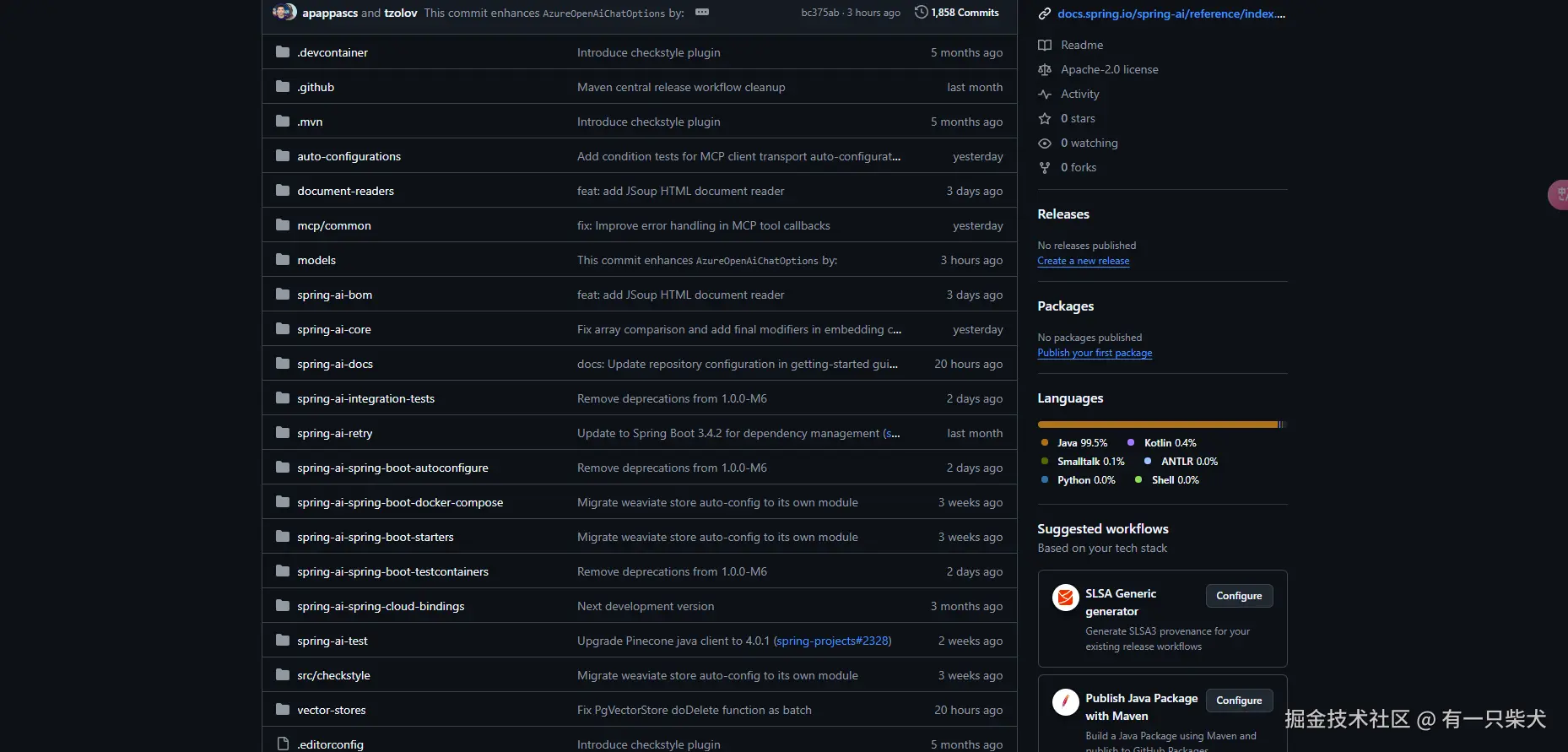
Task: Click the SLSA Generic generator workflow icon
Action: click(1066, 598)
